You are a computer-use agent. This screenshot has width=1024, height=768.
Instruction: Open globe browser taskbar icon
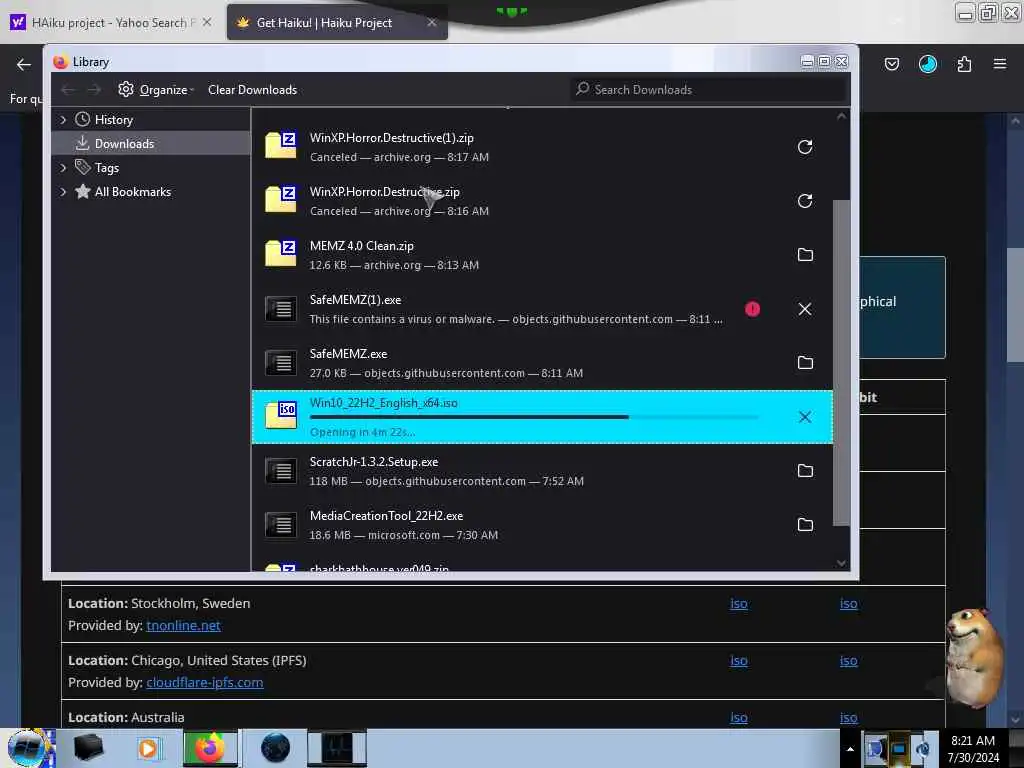[275, 748]
